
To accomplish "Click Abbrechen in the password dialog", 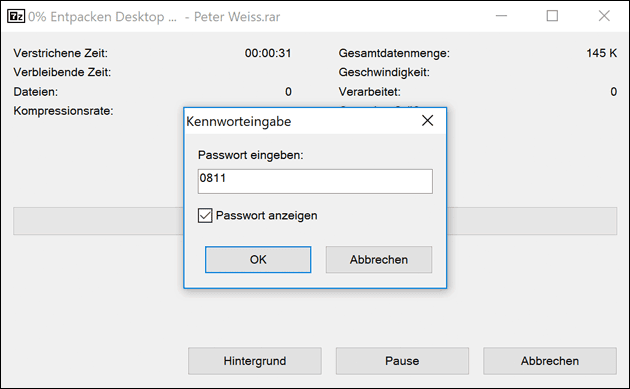I will coord(379,260).
